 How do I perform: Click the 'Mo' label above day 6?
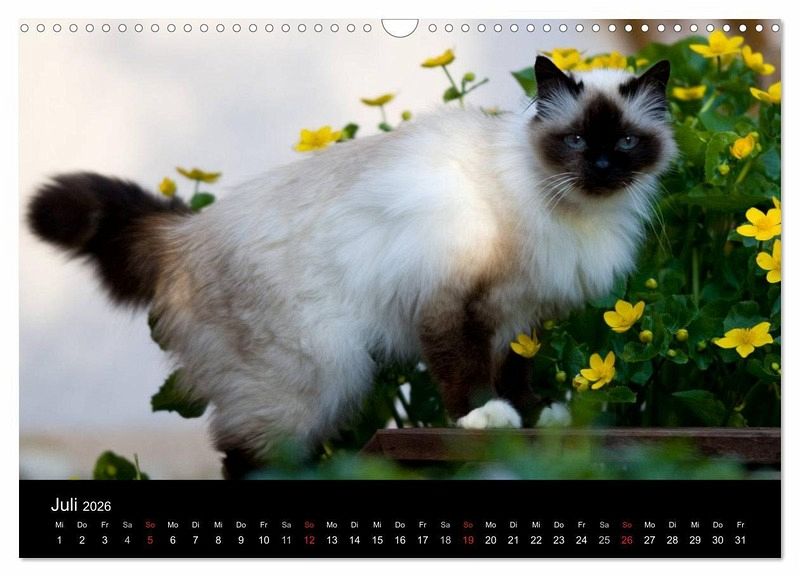click(x=173, y=524)
